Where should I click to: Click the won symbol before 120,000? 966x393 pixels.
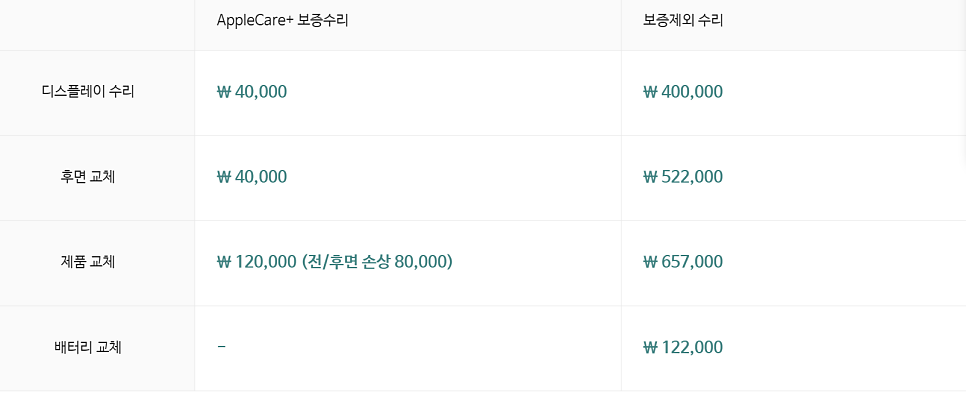point(224,262)
